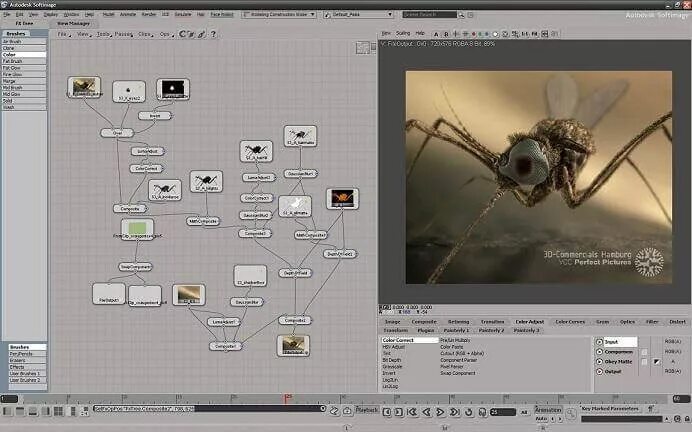Image resolution: width=692 pixels, height=432 pixels.
Task: Toggle the checkbox beside Okey Matte
Action: 644,362
